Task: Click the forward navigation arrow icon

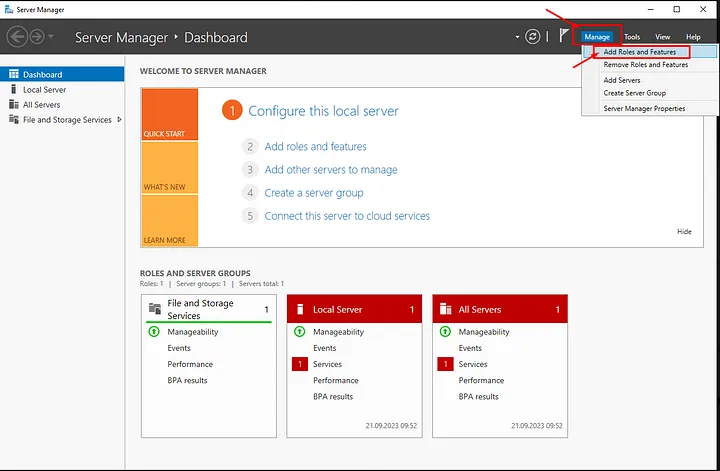Action: point(39,37)
